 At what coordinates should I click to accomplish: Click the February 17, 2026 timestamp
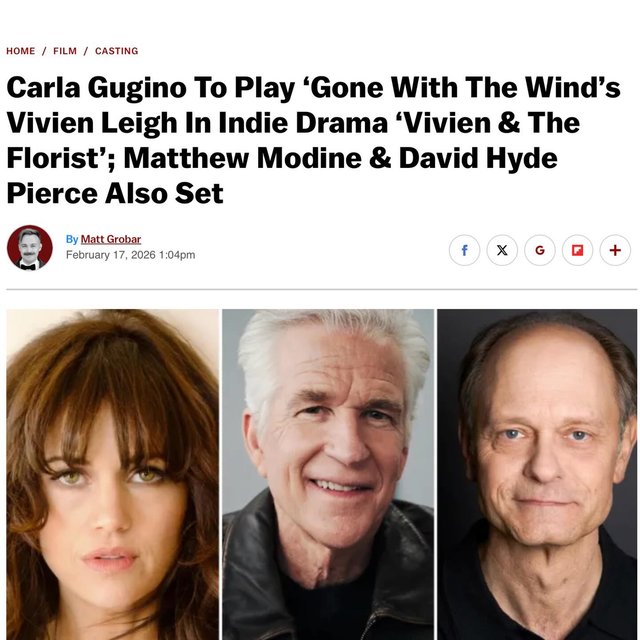point(131,255)
